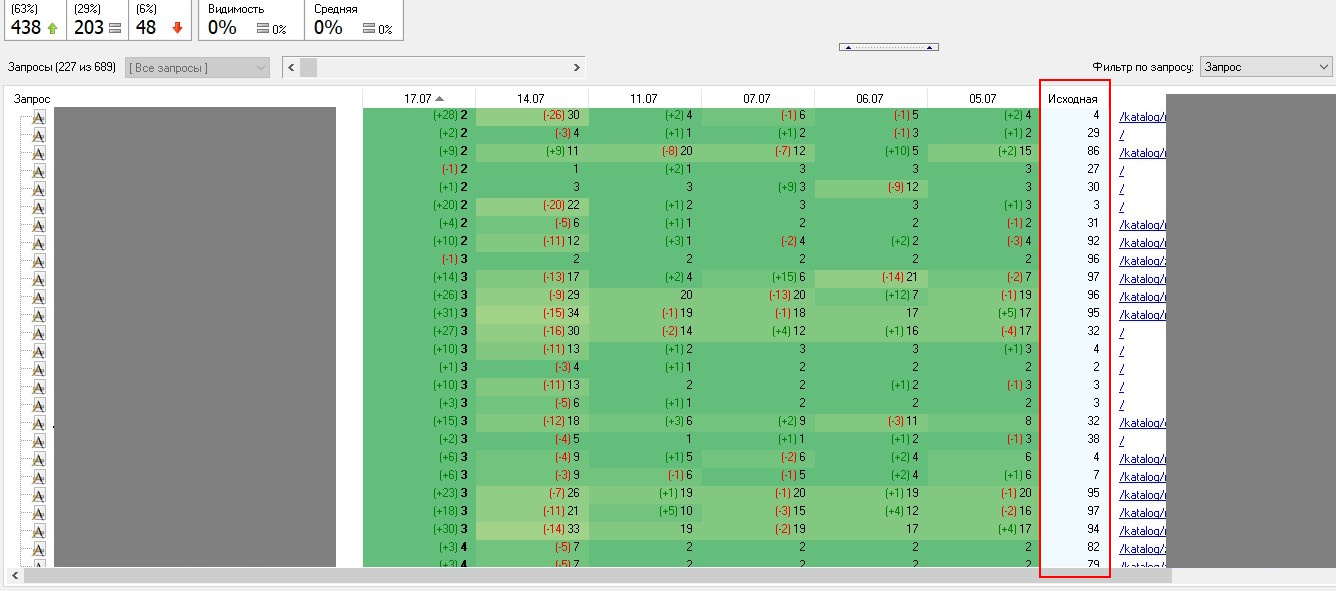Viewport: 1336px width, 591px height.
Task: Select the cell showing (-26) 30
Action: pos(532,116)
